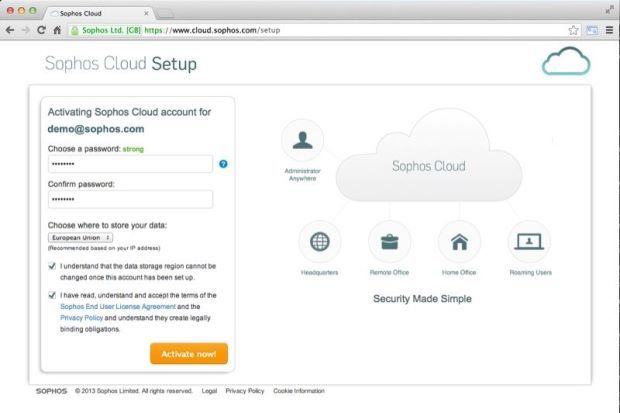Reload the page with the refresh icon
This screenshot has height=413, width=620.
pyautogui.click(x=41, y=30)
